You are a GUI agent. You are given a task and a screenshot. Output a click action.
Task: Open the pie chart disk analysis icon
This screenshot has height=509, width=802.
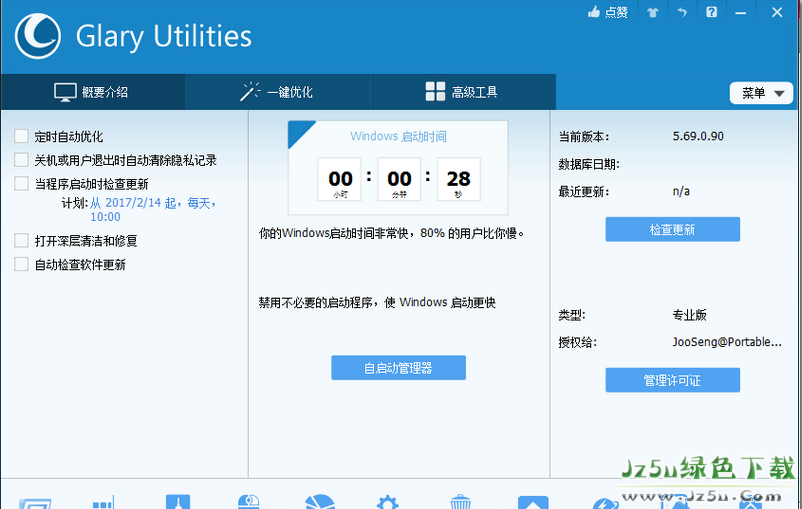point(320,502)
